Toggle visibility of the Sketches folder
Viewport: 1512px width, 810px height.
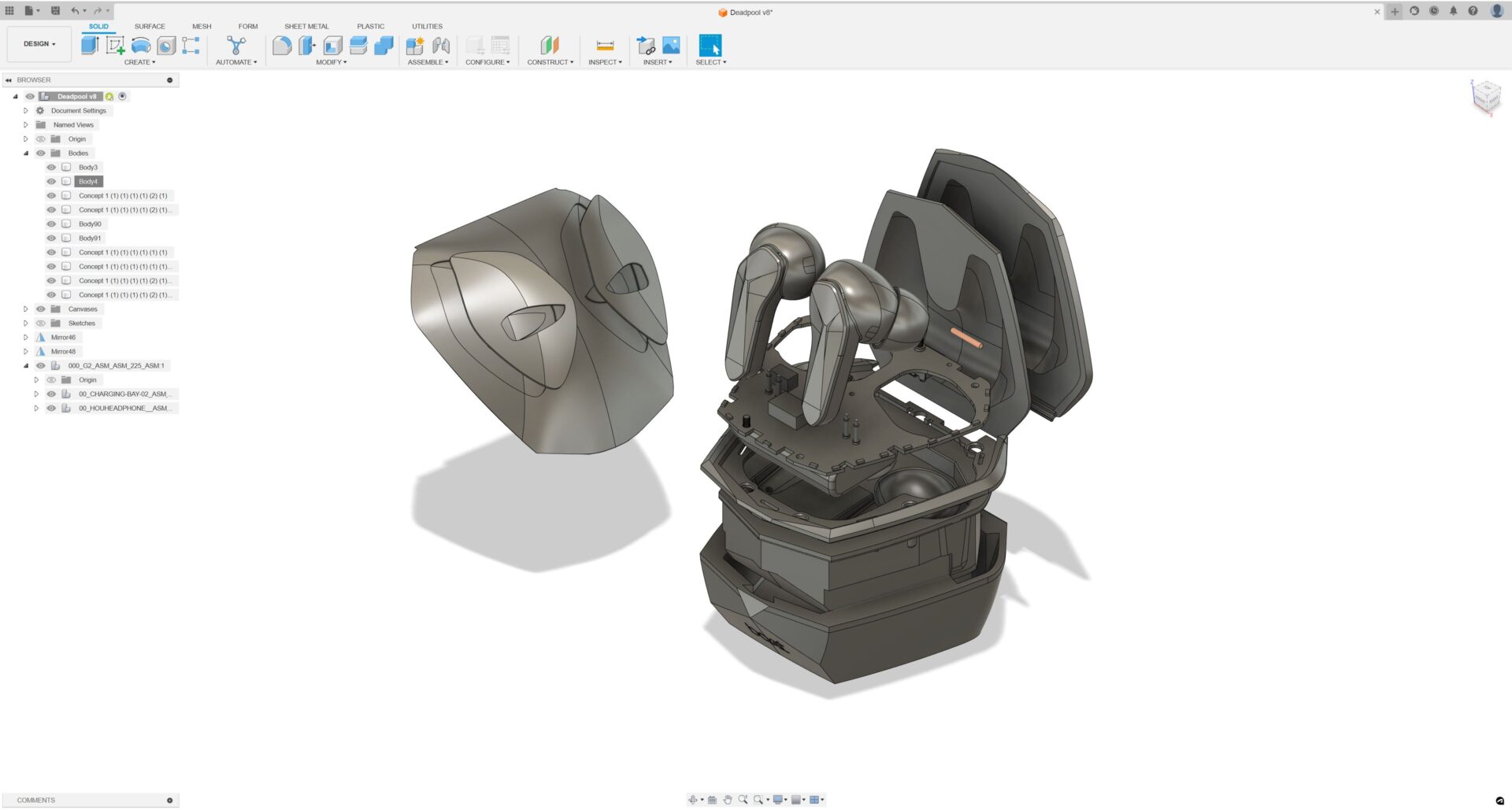40,323
